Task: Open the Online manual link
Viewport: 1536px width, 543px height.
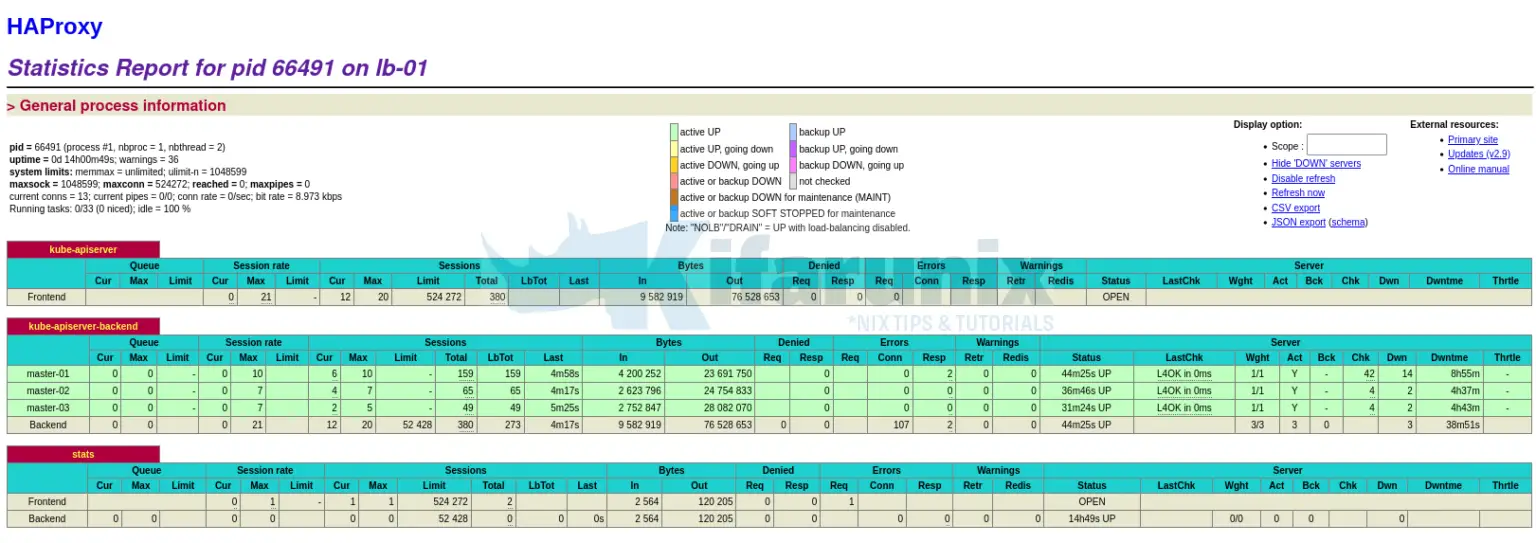Action: point(1478,169)
